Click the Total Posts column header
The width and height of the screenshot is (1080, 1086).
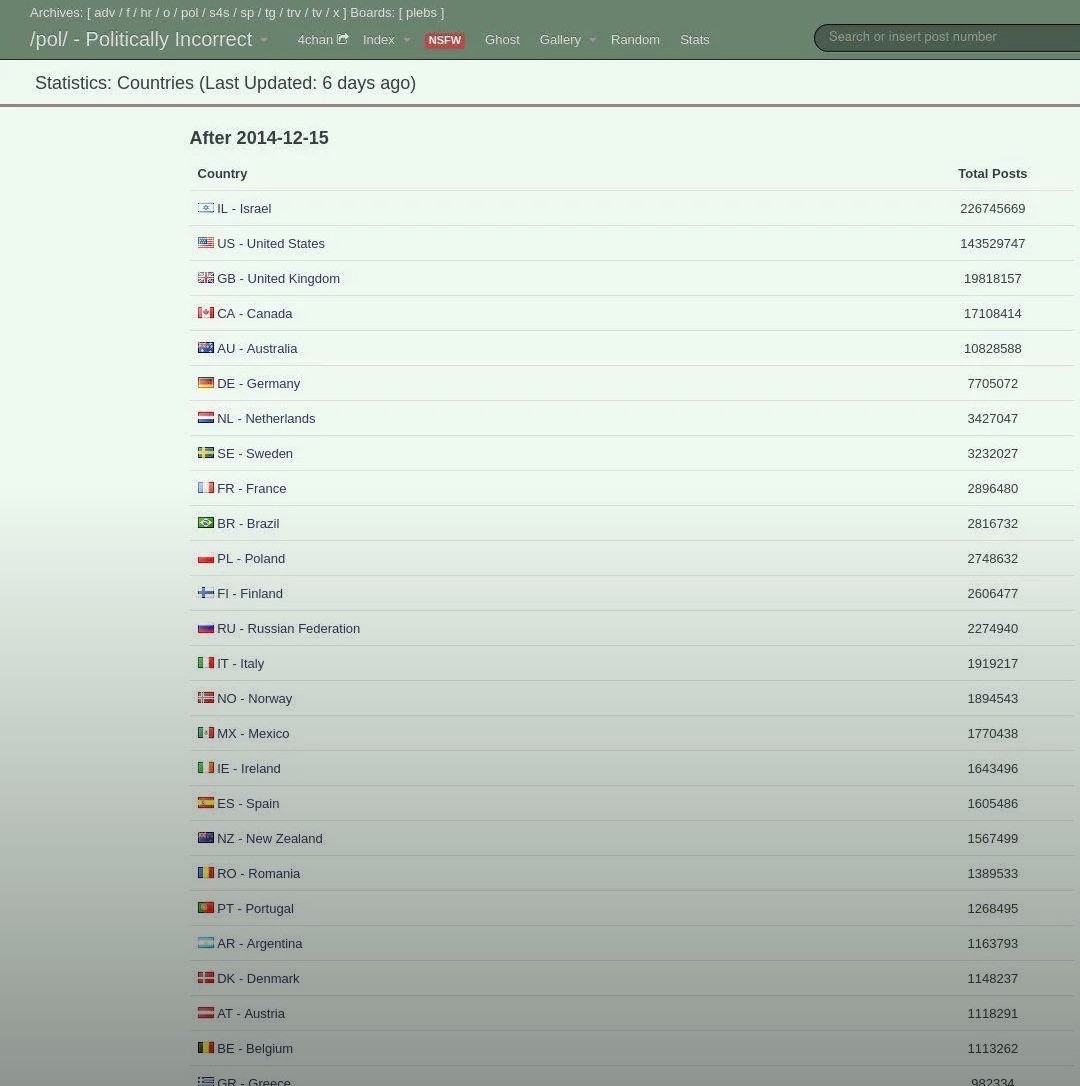point(992,173)
